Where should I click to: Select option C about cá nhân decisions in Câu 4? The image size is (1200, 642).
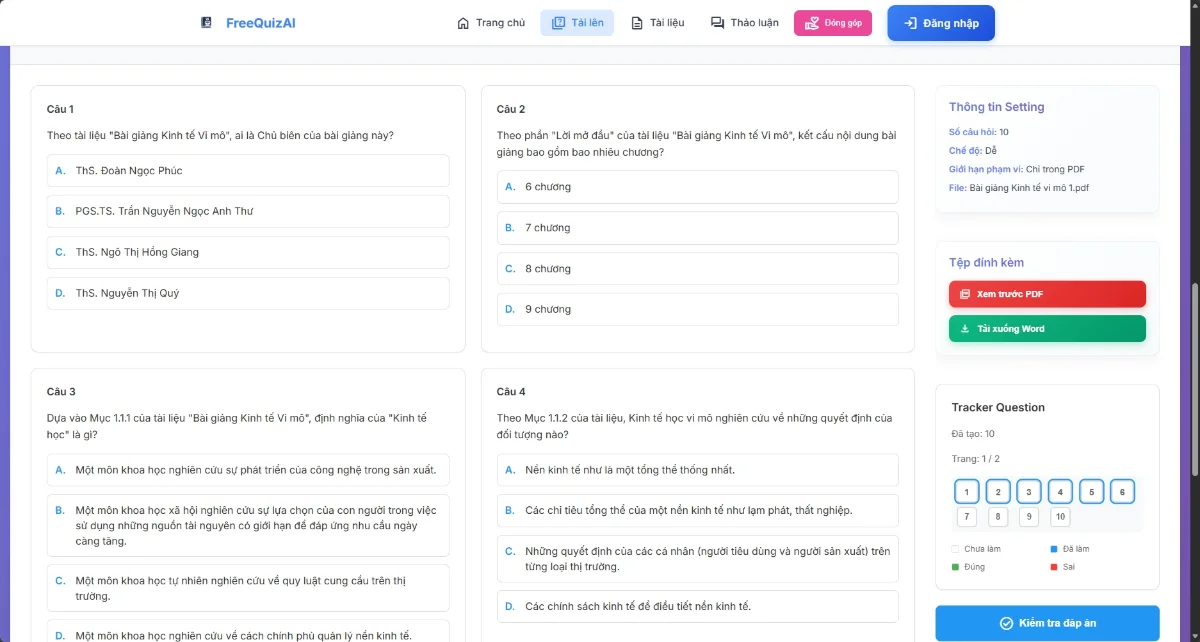tap(697, 559)
